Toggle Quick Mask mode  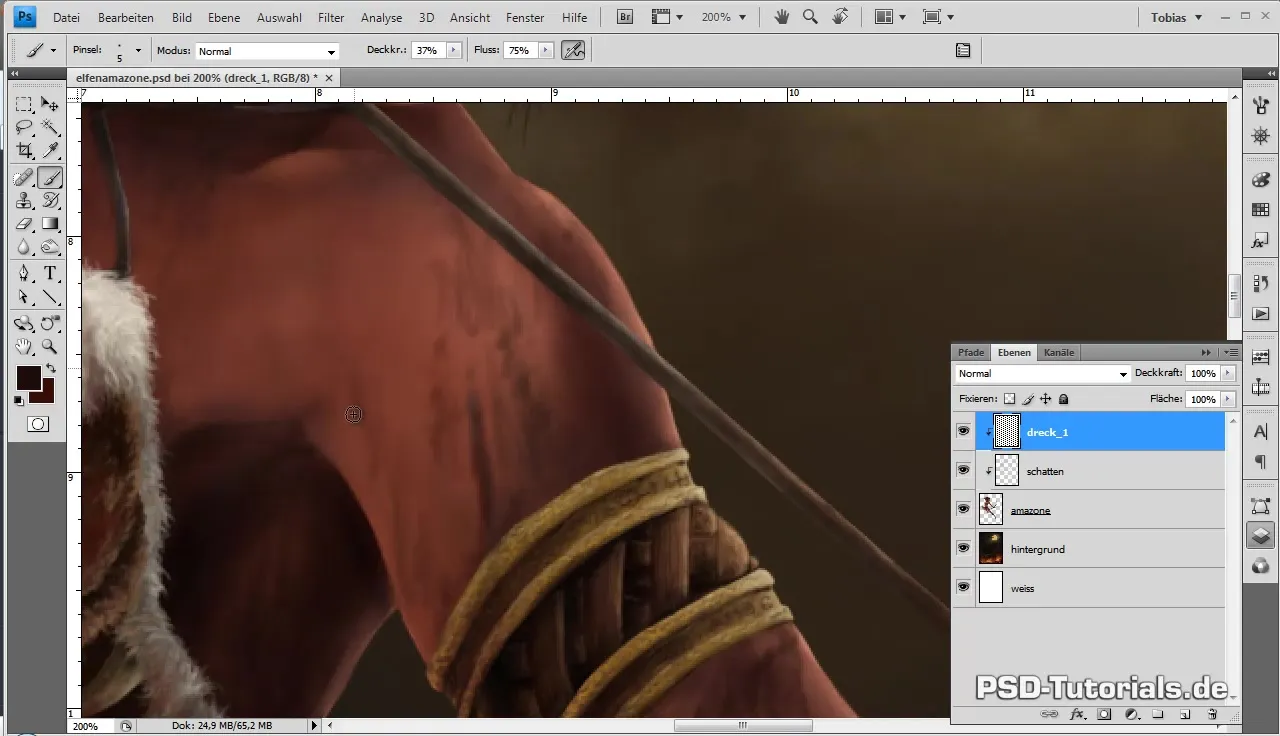point(38,424)
